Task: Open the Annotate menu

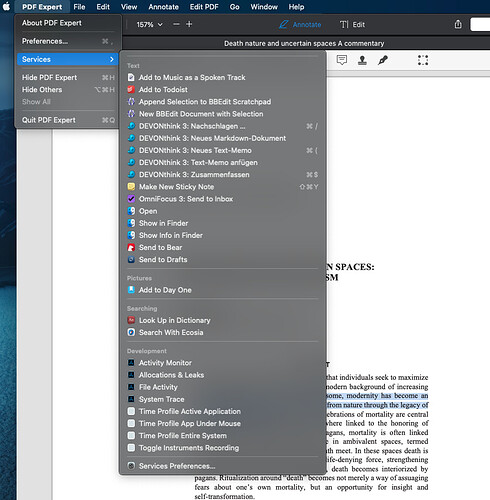Action: 164,7
